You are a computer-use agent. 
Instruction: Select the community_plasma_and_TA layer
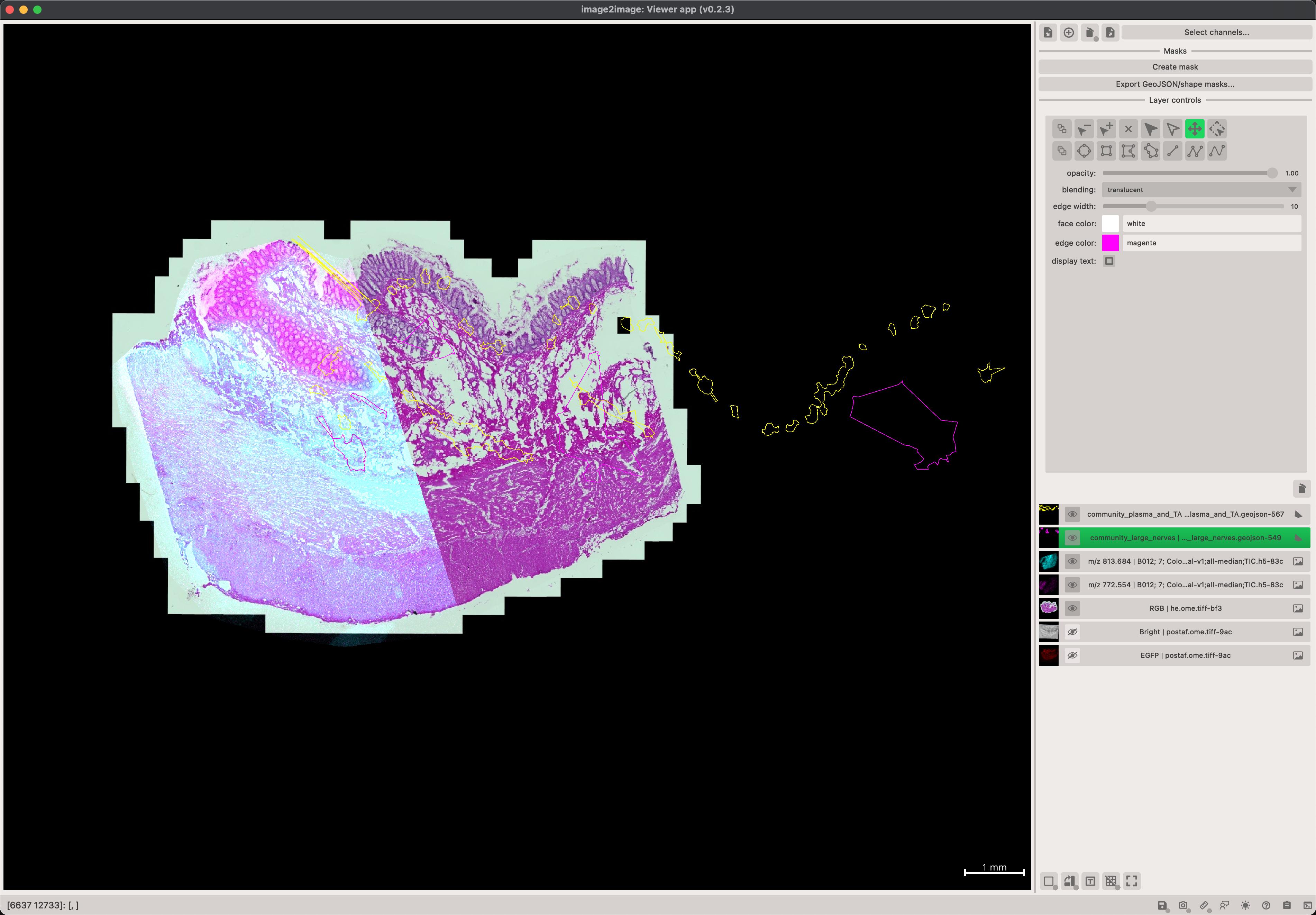pyautogui.click(x=1185, y=514)
